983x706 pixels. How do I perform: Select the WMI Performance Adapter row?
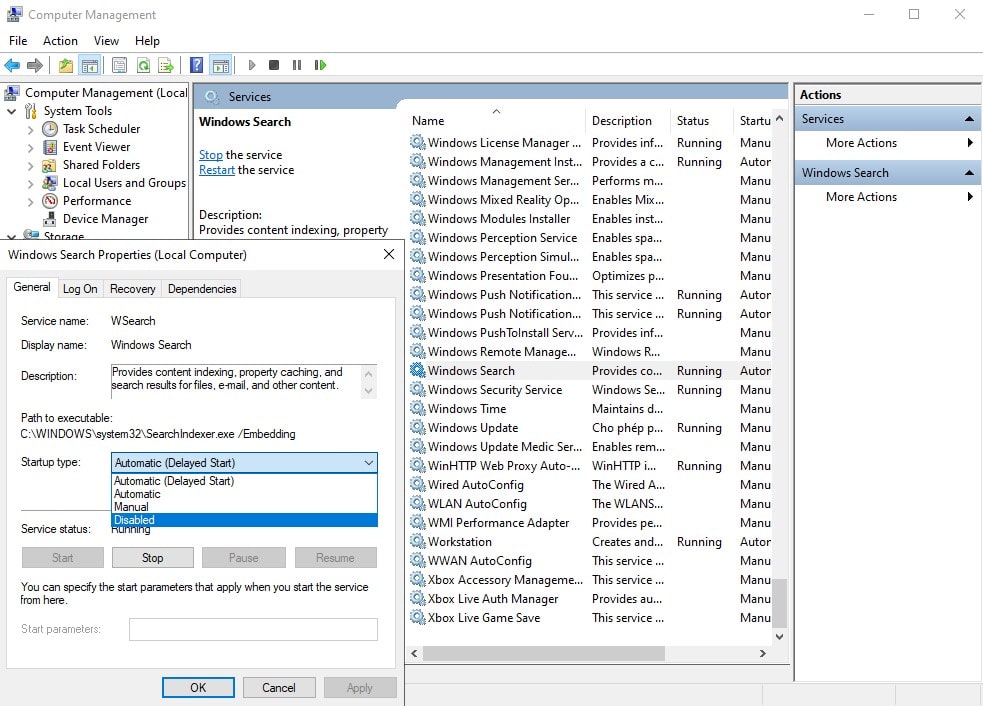(x=589, y=522)
